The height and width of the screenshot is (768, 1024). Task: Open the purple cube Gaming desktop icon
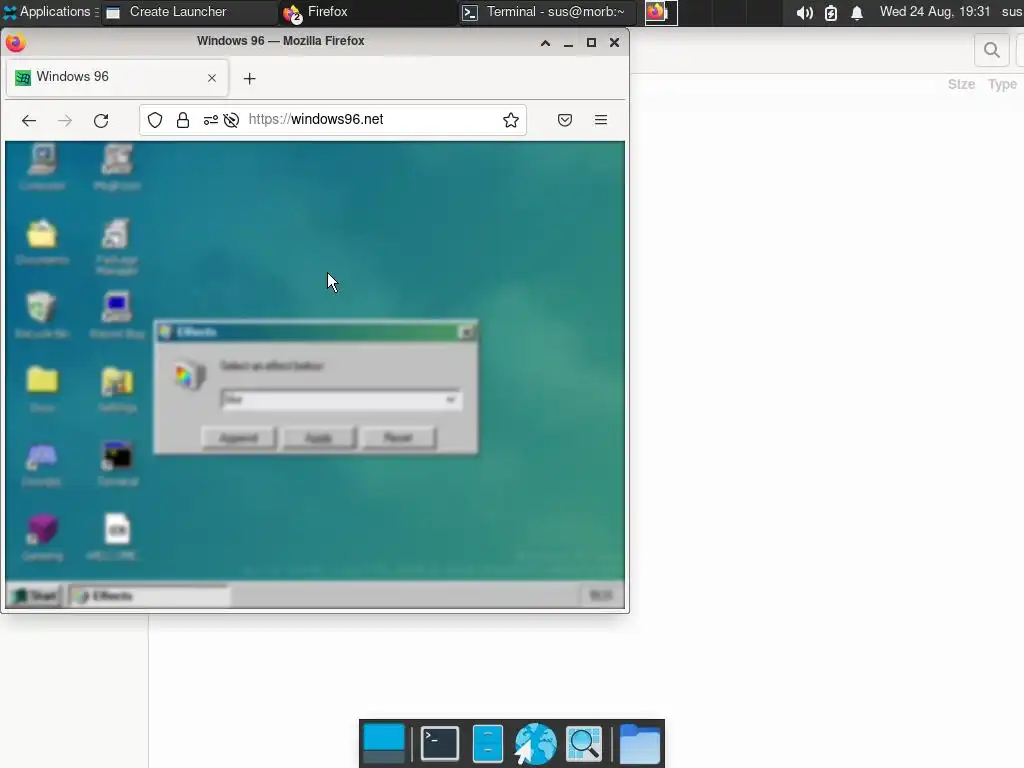(x=42, y=537)
